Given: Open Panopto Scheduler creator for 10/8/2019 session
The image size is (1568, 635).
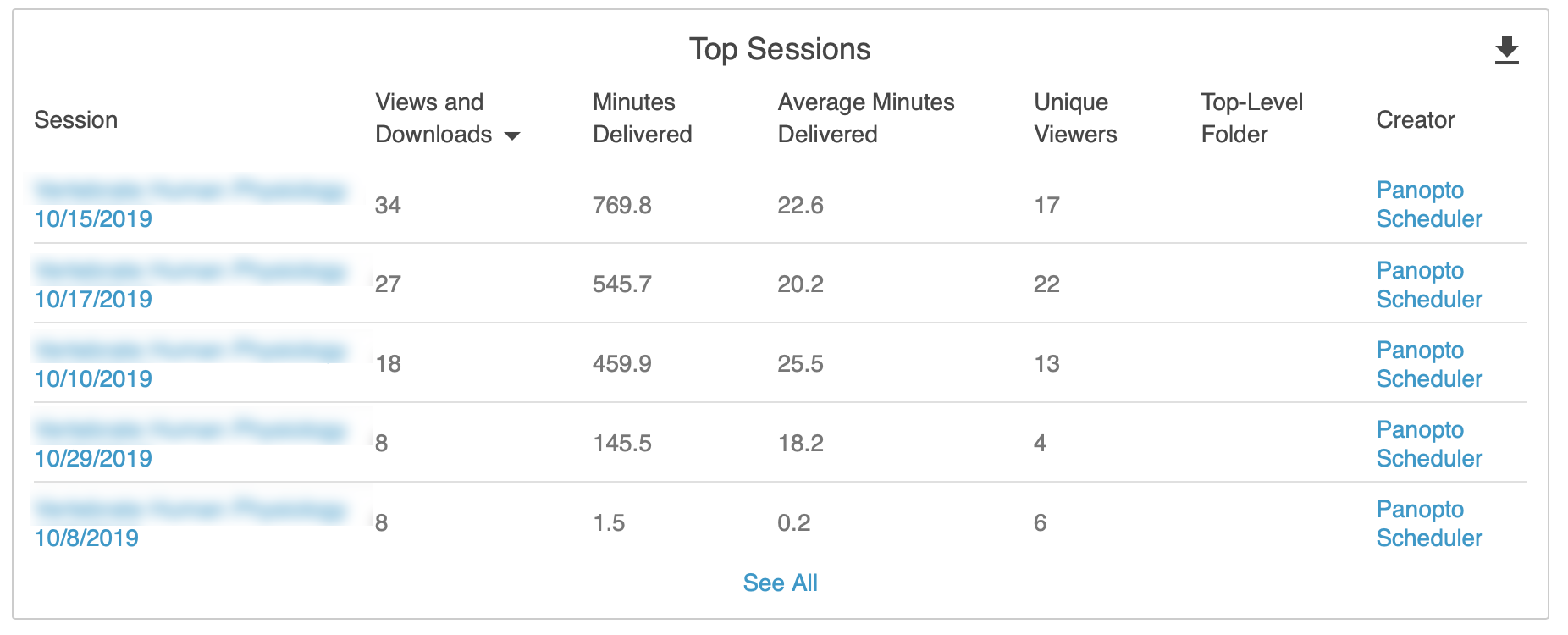Looking at the screenshot, I should click(1428, 523).
